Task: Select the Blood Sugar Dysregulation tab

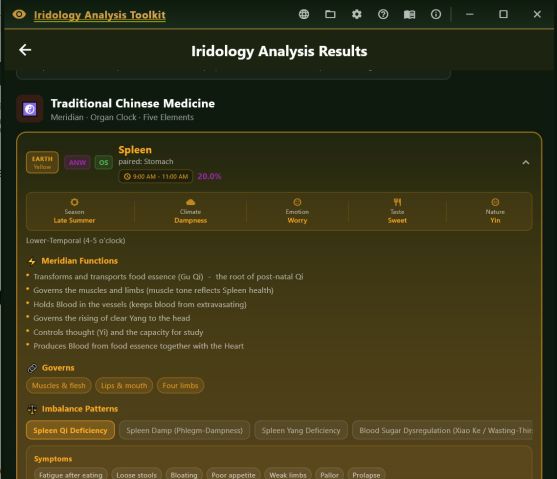Action: (x=442, y=430)
